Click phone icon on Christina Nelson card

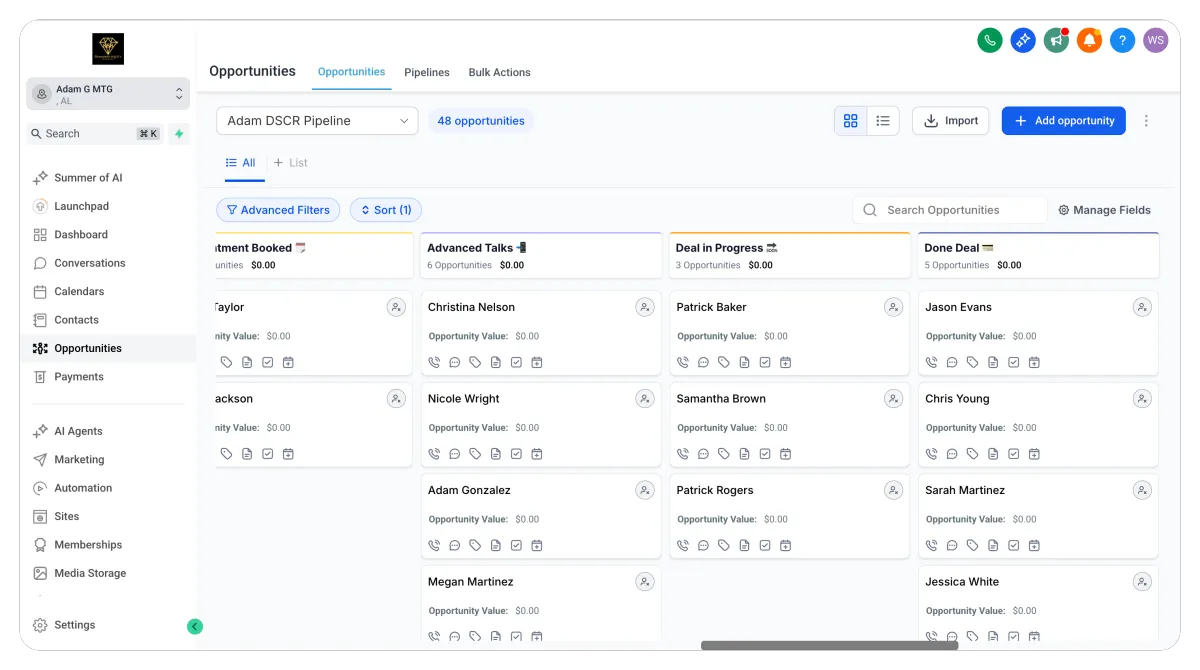click(434, 362)
